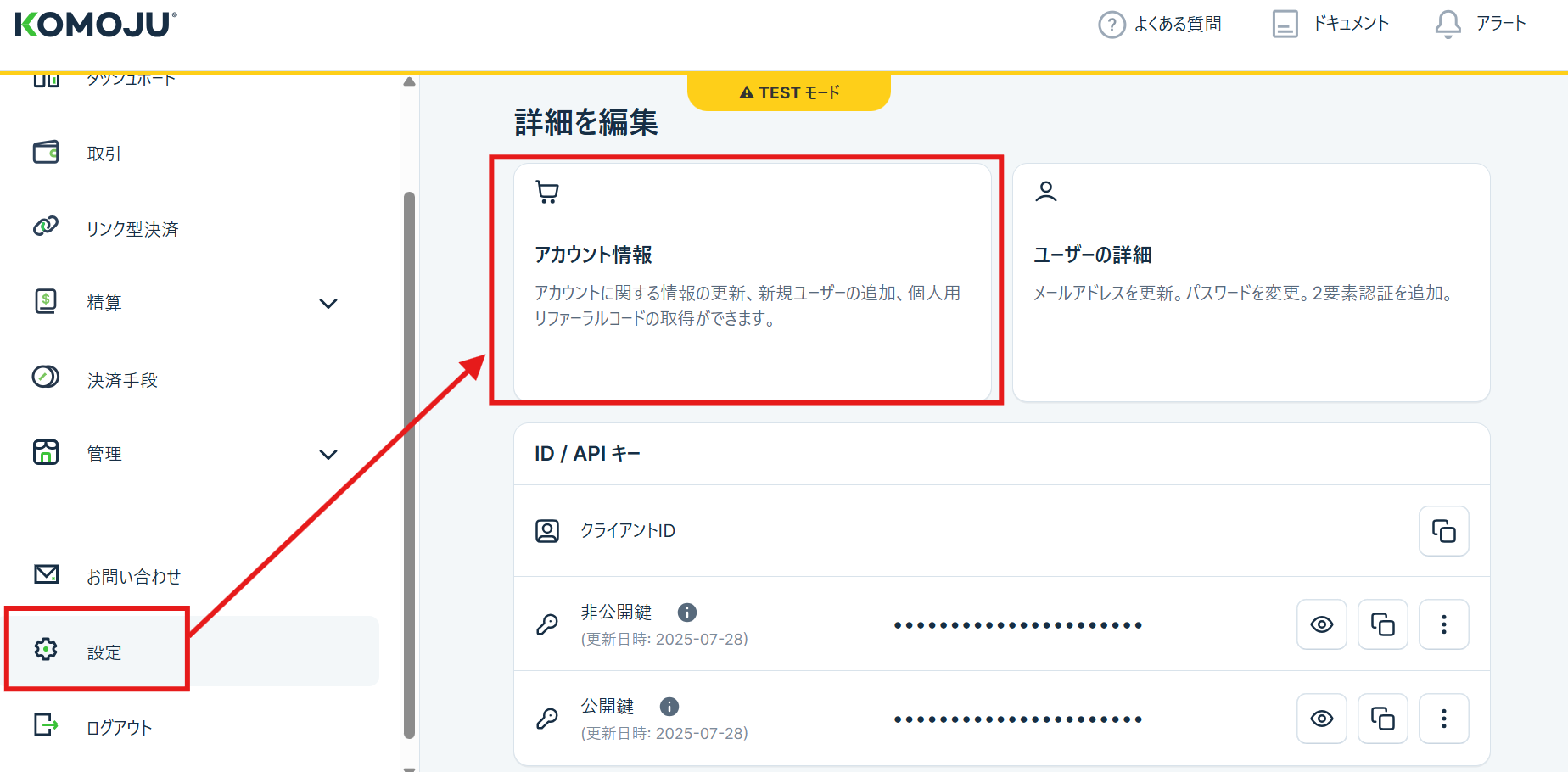This screenshot has height=772, width=1568.
Task: Copy the クライアントID value
Action: click(1443, 531)
